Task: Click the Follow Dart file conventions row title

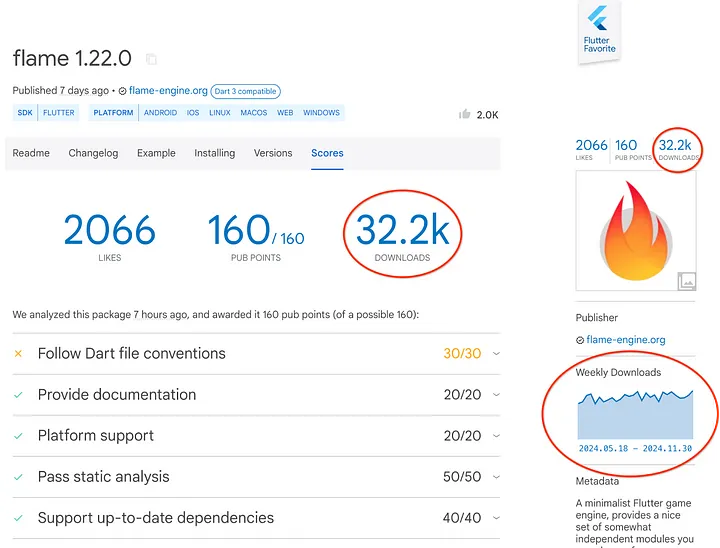Action: 132,353
